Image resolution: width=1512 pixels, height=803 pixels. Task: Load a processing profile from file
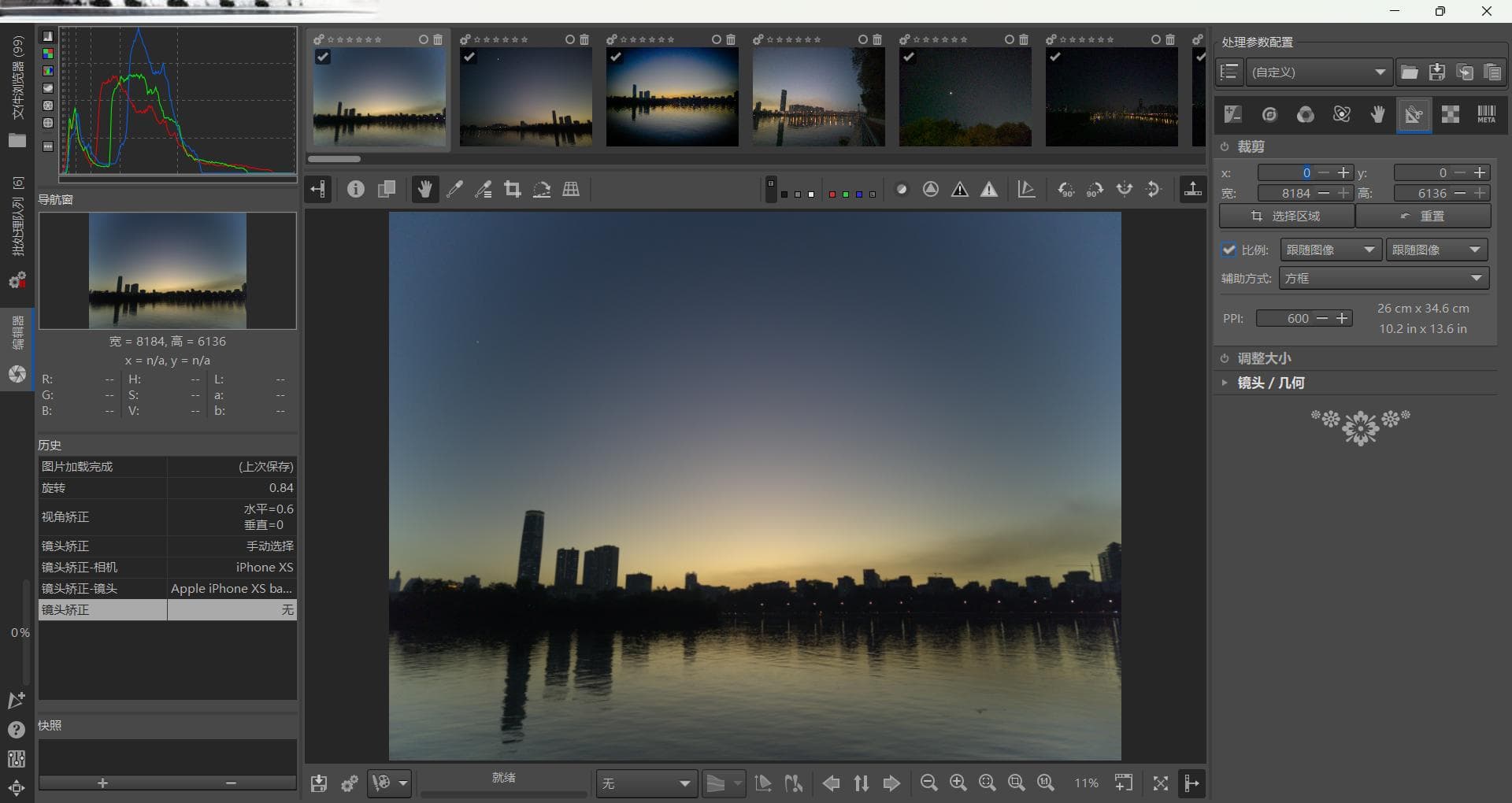tap(1410, 72)
